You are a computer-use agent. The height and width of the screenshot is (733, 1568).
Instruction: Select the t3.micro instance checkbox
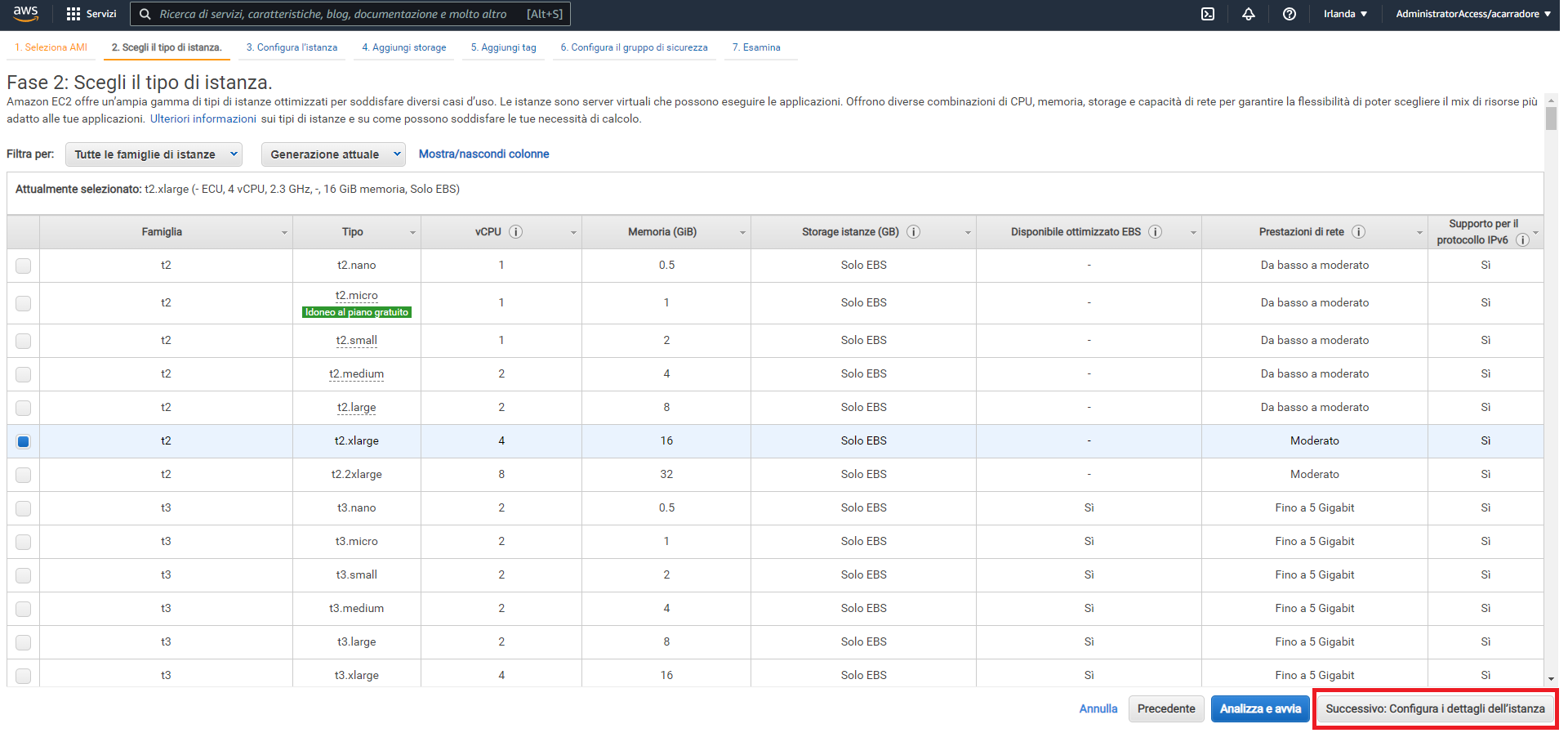point(24,542)
